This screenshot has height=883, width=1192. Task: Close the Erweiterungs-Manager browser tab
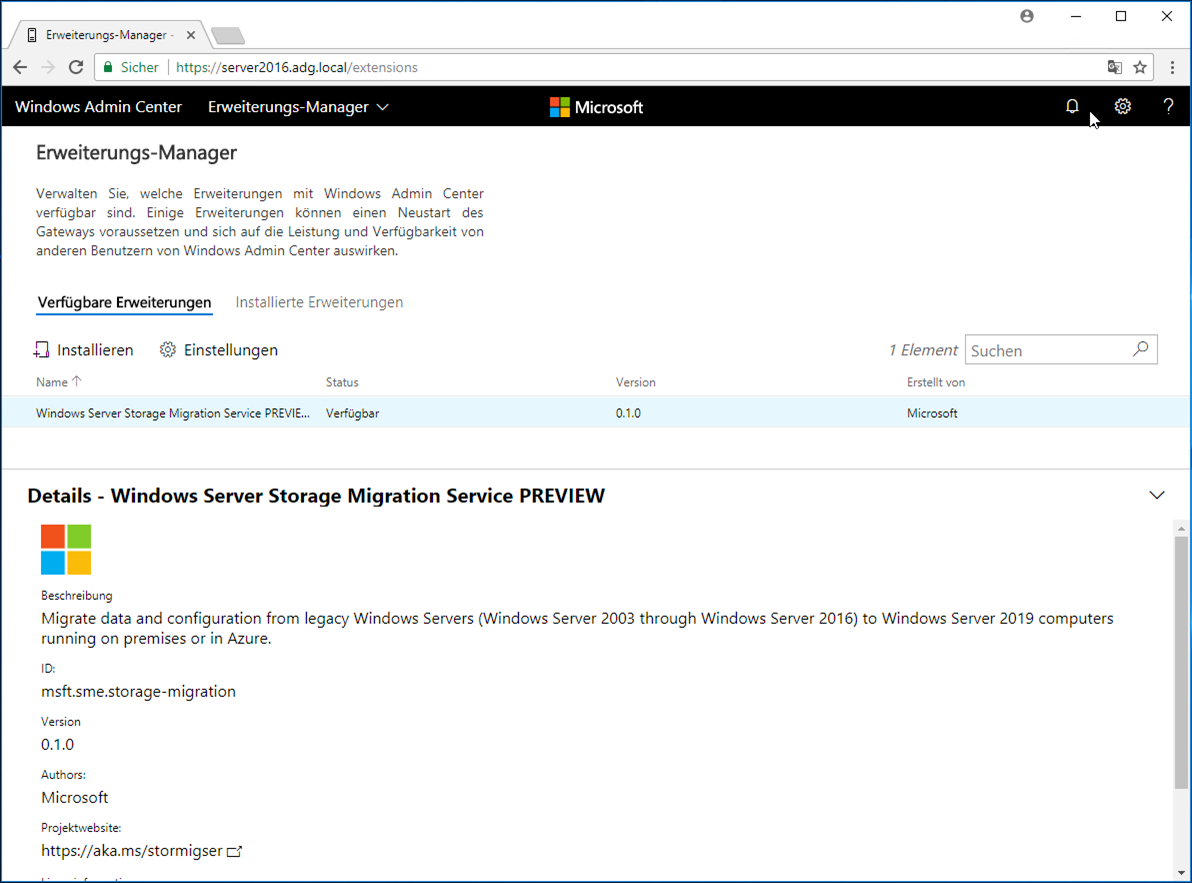click(191, 35)
